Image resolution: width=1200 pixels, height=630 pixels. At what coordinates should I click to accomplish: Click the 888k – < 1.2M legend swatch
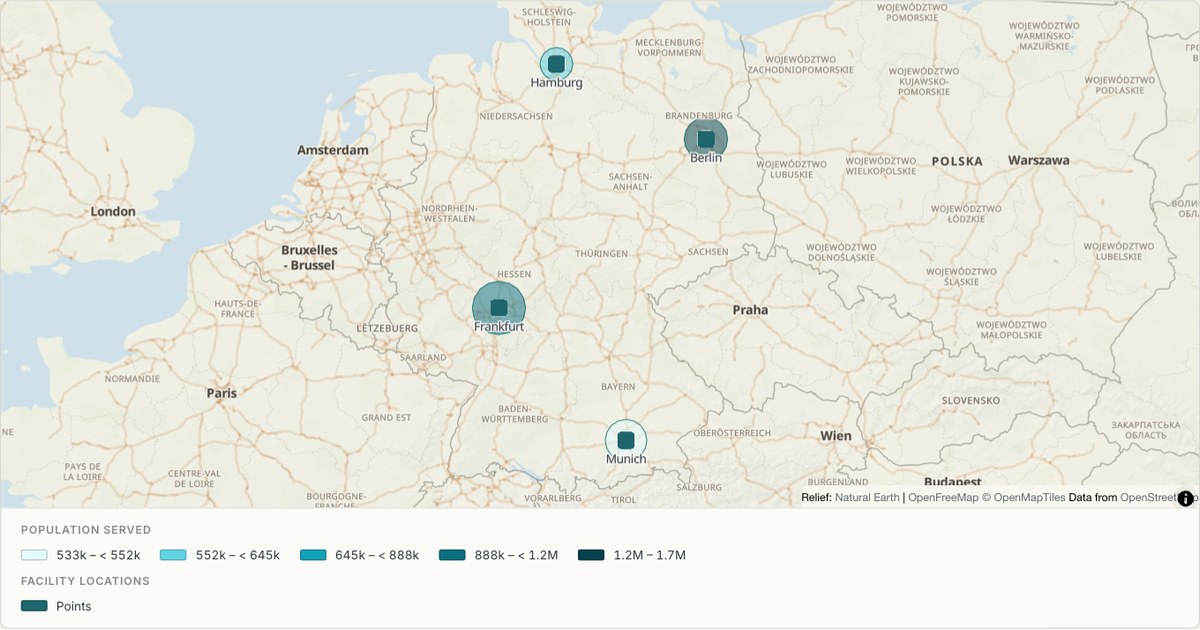[452, 555]
